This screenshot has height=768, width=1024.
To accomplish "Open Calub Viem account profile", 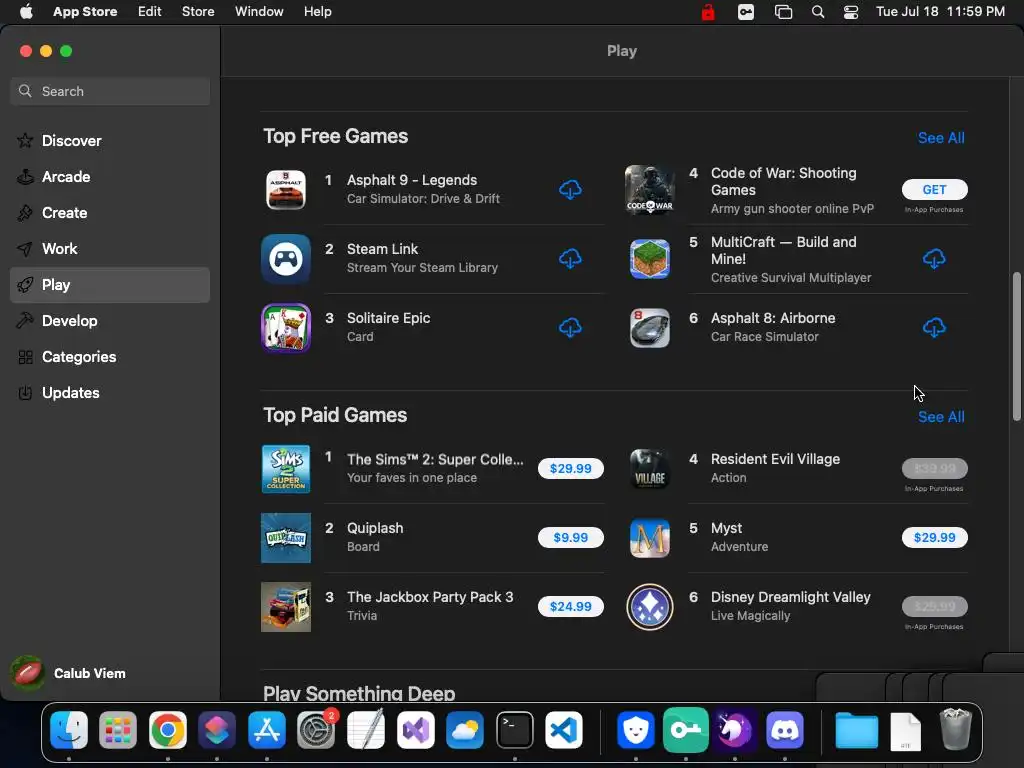I will click(69, 673).
